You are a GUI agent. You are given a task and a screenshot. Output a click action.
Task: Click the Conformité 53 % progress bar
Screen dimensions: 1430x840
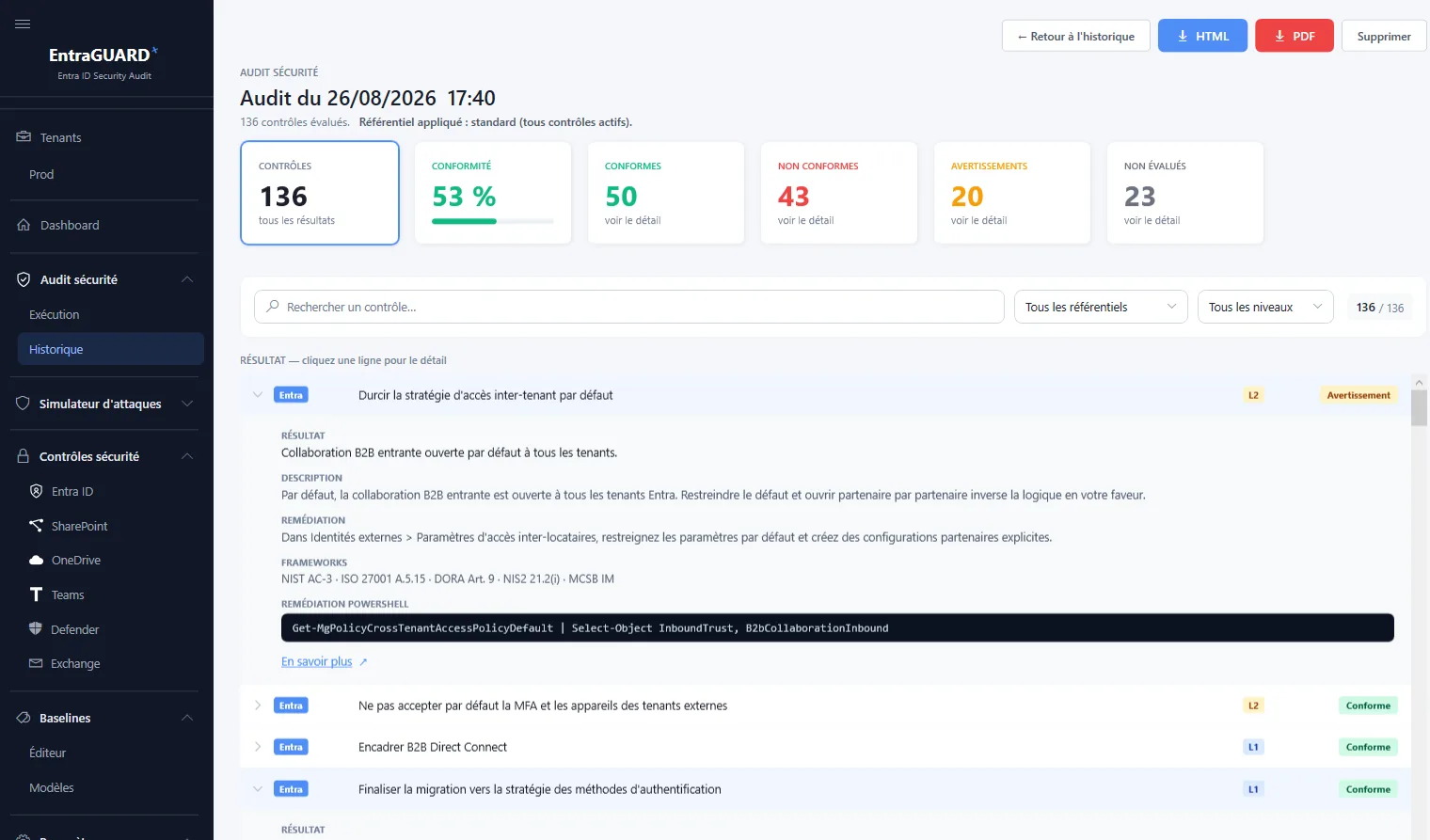(493, 222)
